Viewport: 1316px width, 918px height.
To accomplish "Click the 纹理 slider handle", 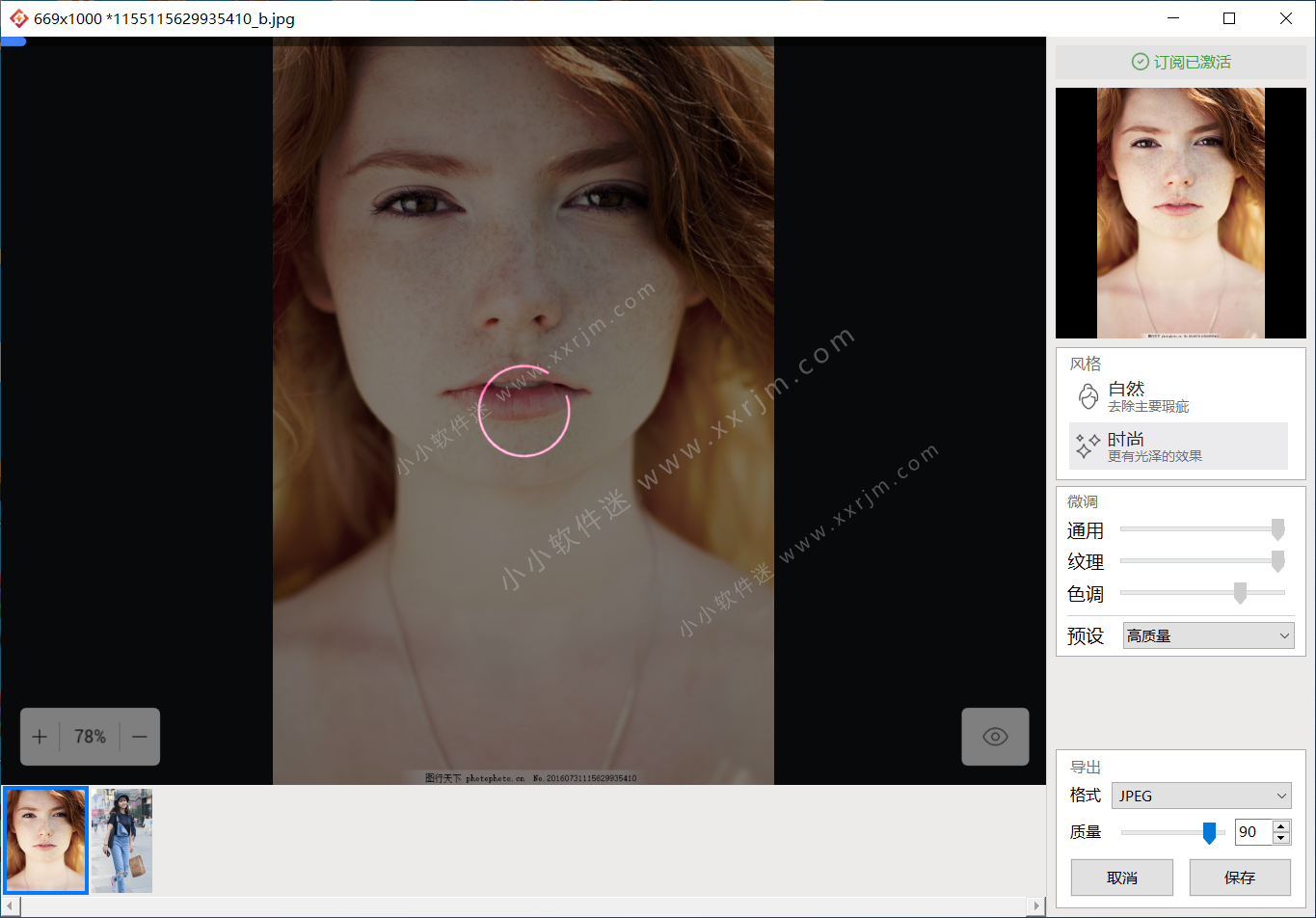I will point(1277,561).
